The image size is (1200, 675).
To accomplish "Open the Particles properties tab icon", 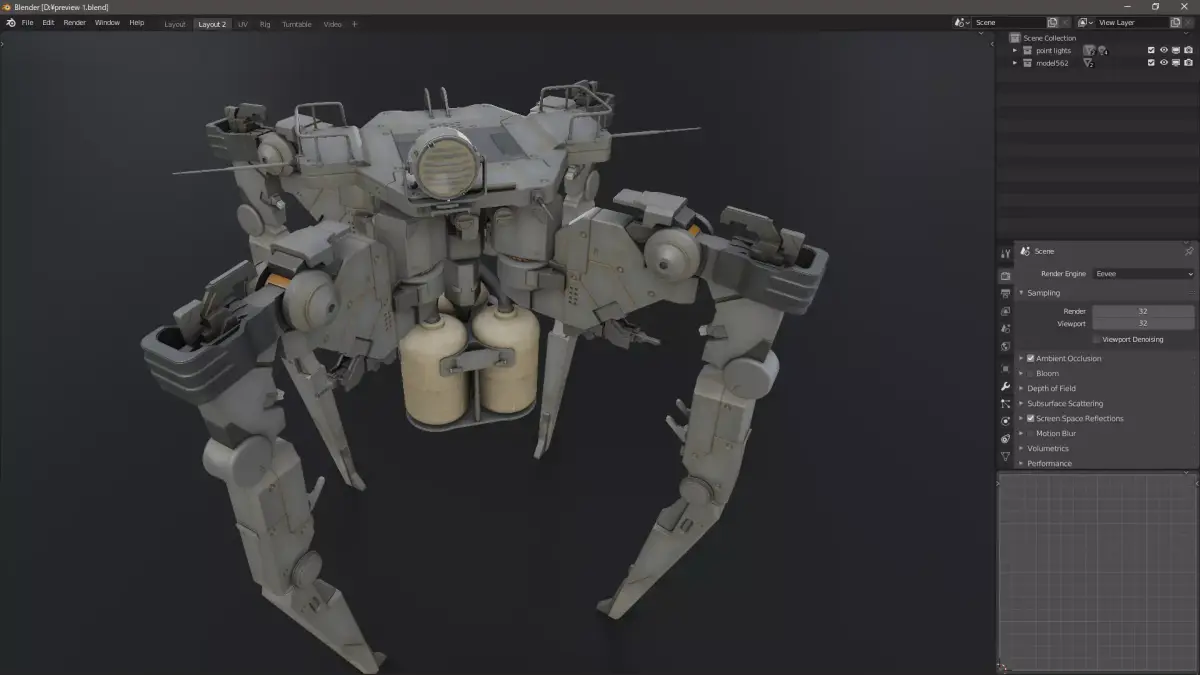I will pyautogui.click(x=1005, y=403).
